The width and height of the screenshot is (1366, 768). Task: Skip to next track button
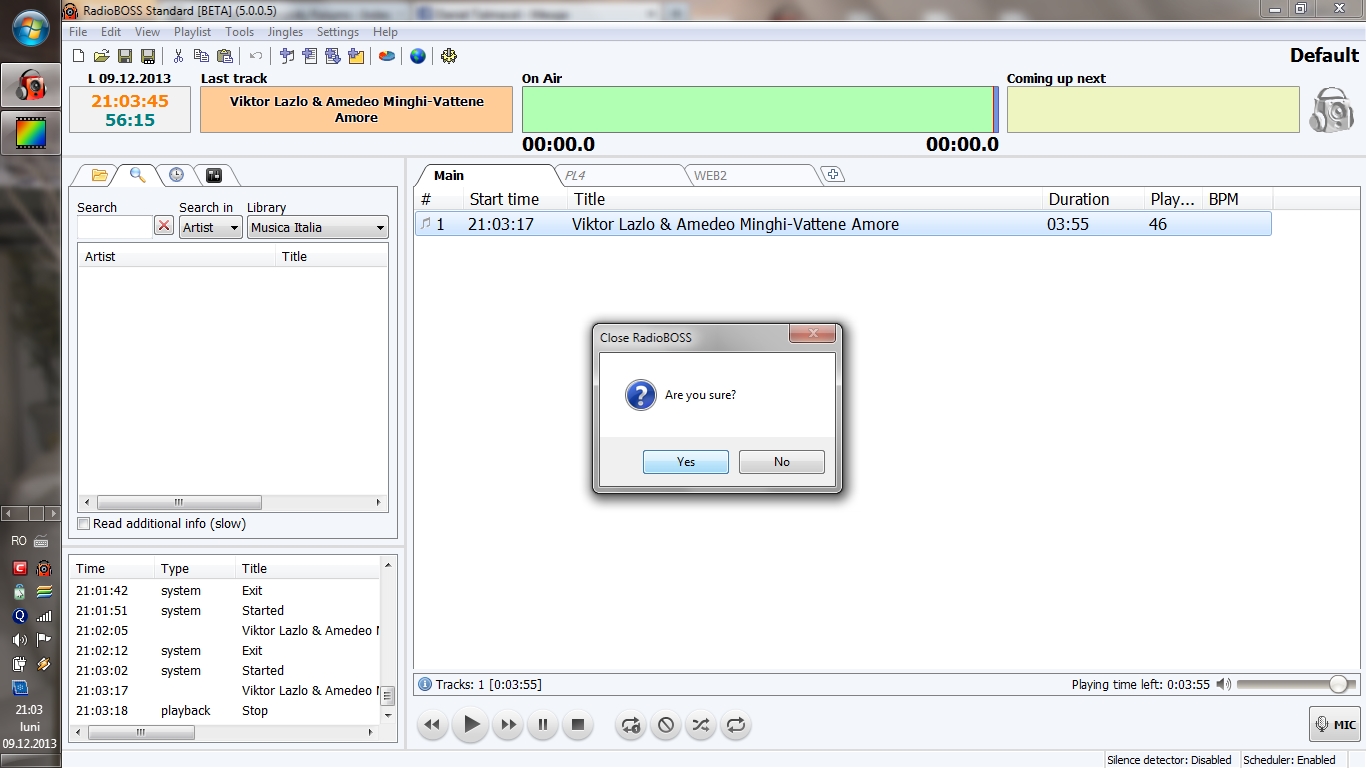tap(508, 725)
